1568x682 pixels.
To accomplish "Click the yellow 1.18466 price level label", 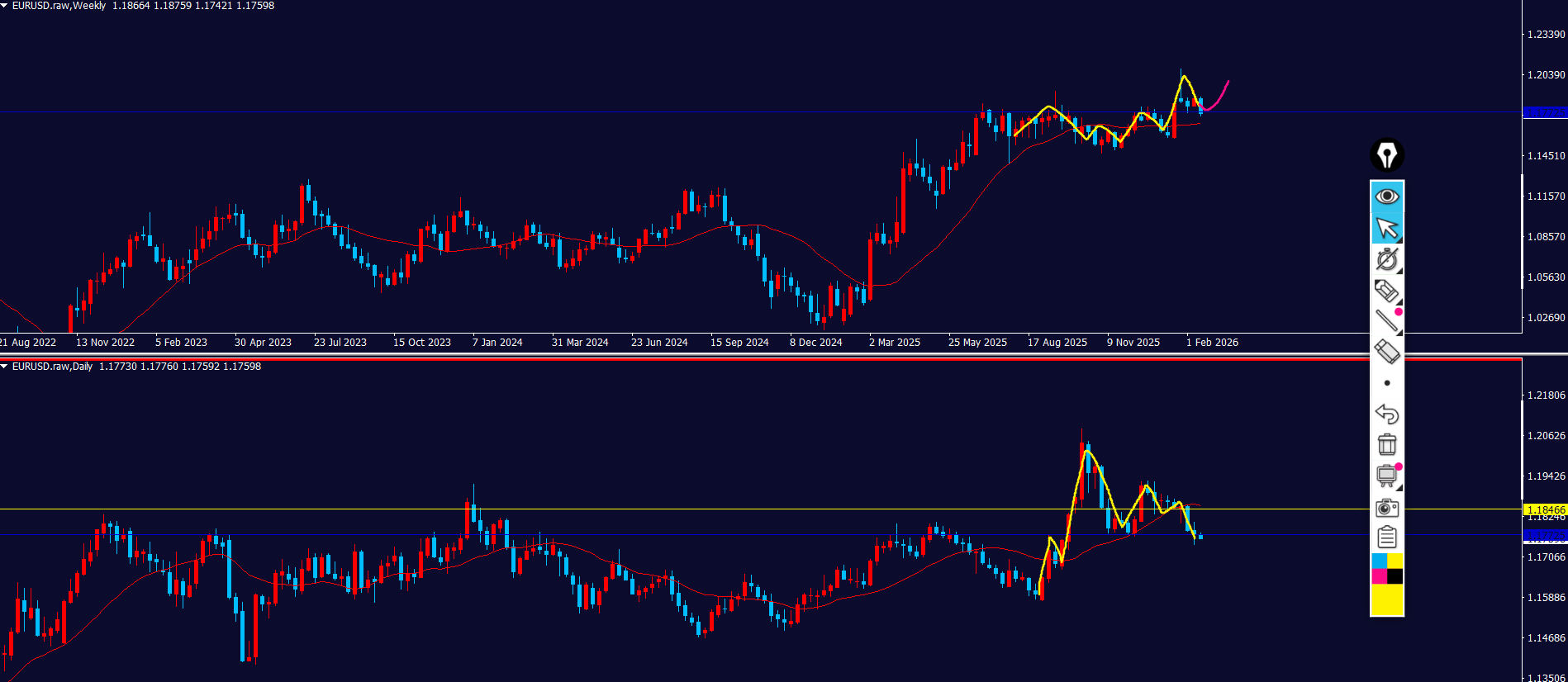I will coord(1544,510).
